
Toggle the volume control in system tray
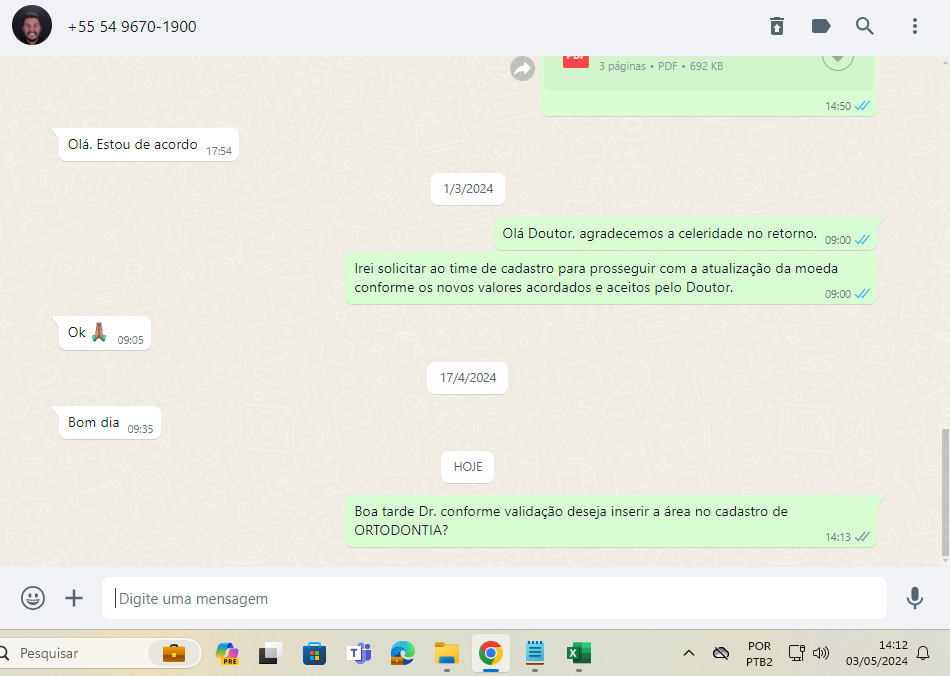821,653
